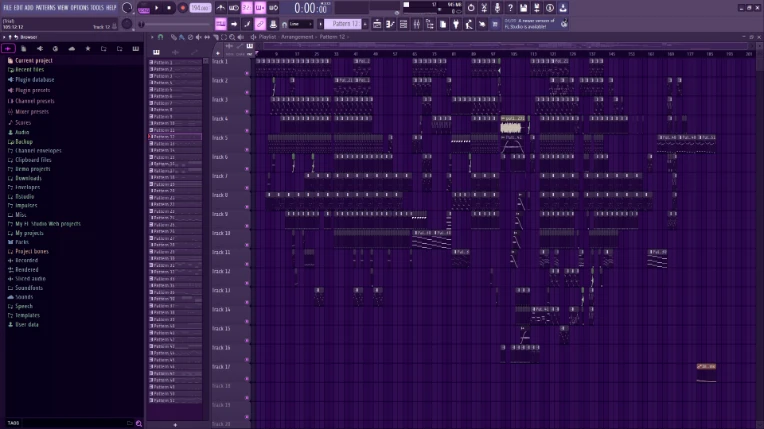Click the master volume knob
This screenshot has width=764, height=429.
pyautogui.click(x=127, y=8)
